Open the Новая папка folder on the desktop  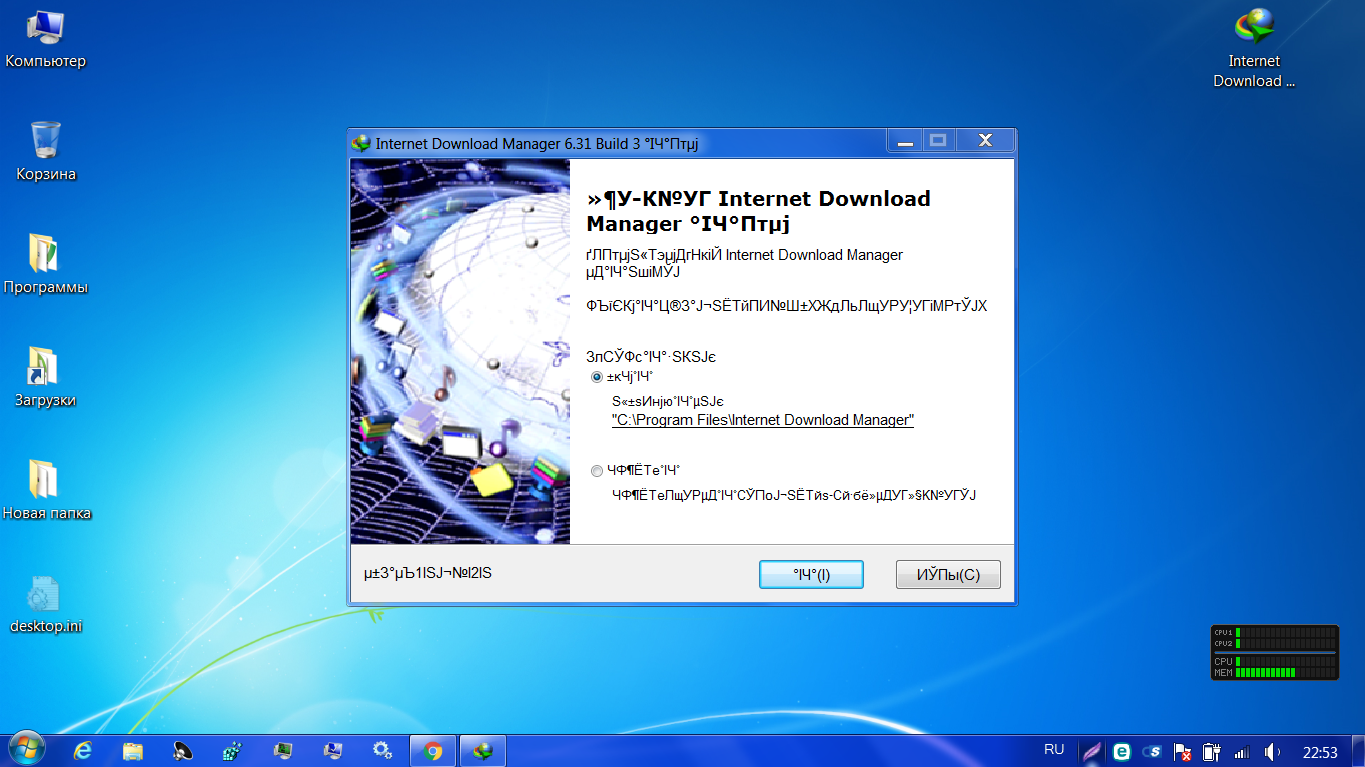(x=46, y=491)
